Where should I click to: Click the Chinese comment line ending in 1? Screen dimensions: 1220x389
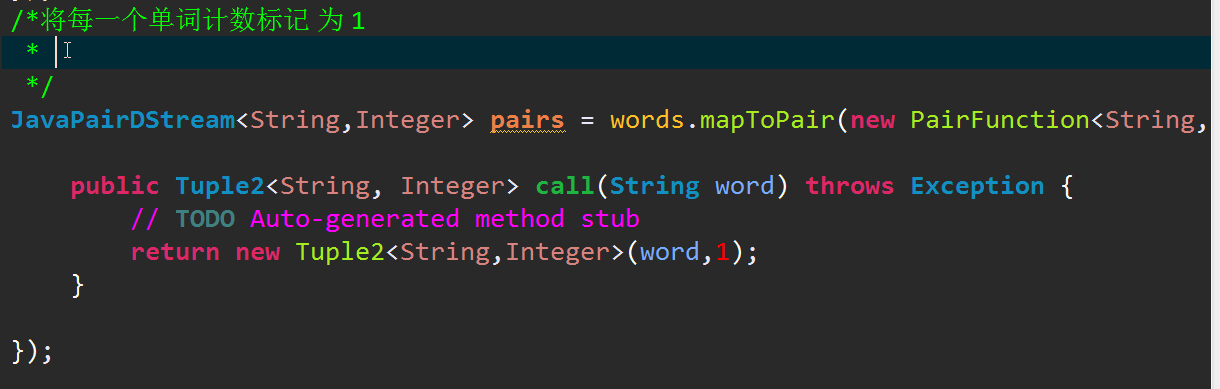click(187, 20)
